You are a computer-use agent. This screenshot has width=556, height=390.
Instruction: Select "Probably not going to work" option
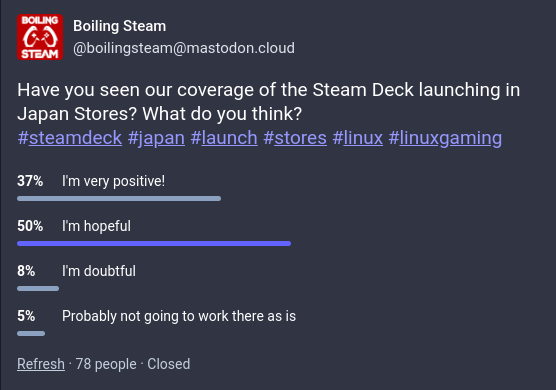[179, 316]
